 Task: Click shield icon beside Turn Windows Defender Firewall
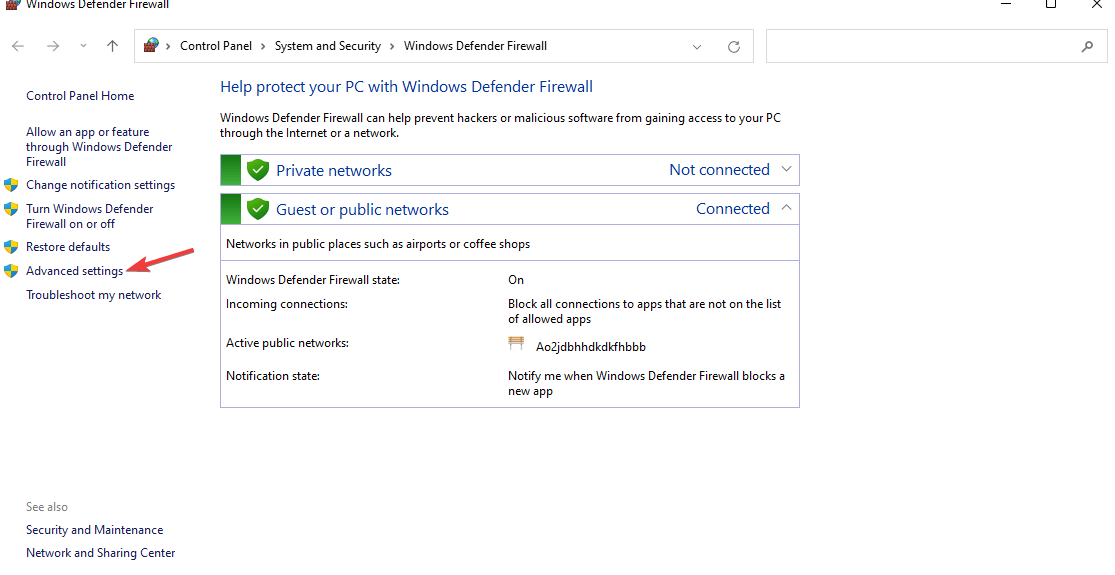11,209
